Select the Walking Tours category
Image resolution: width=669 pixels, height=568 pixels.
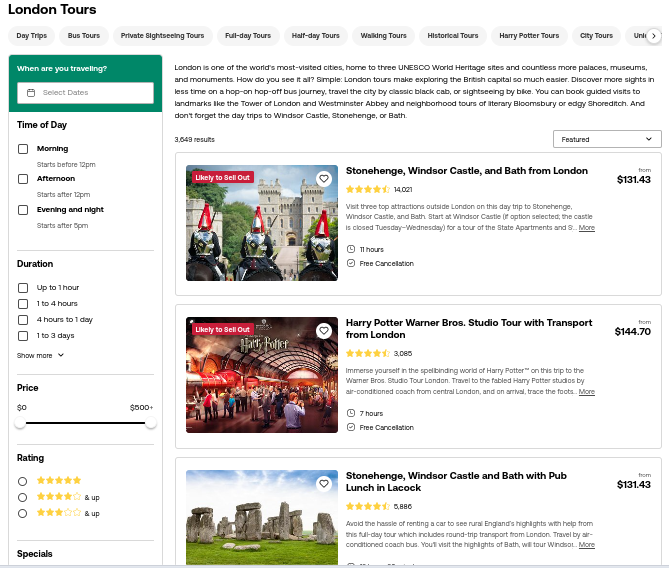point(384,36)
